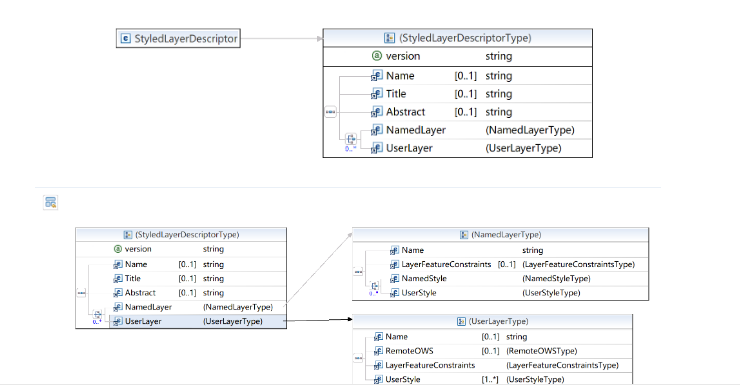
Task: Select the NamedLayer row label in the lower box
Action: click(x=148, y=307)
